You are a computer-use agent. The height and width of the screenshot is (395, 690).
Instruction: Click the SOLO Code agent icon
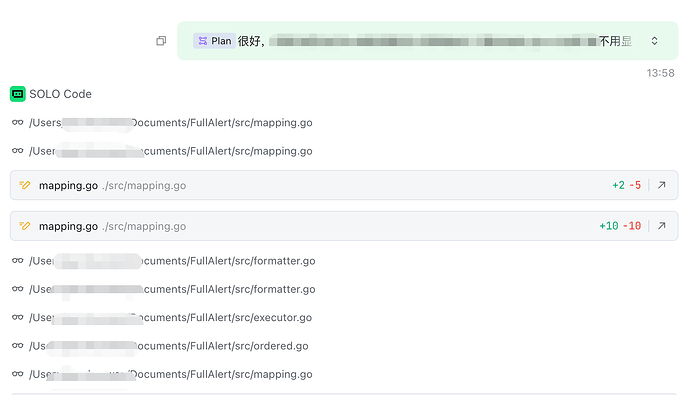tap(18, 94)
